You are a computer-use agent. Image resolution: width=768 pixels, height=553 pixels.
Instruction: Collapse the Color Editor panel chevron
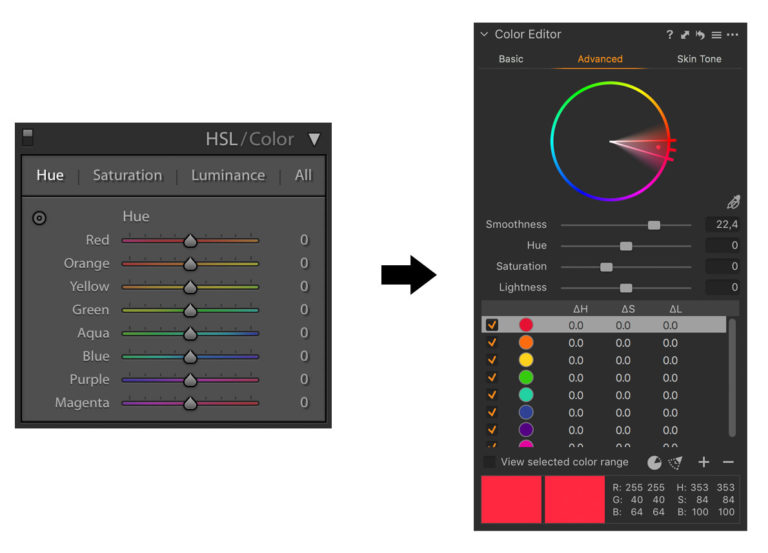click(x=485, y=35)
